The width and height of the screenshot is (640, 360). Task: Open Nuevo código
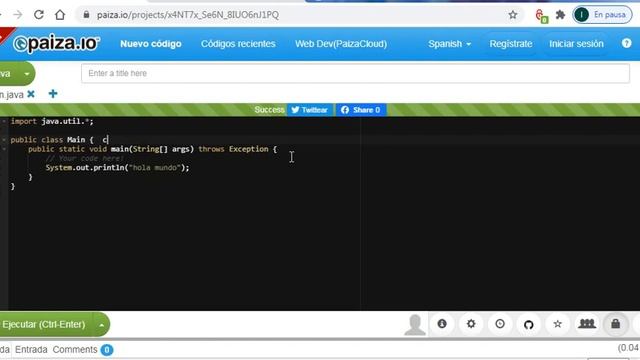(151, 44)
